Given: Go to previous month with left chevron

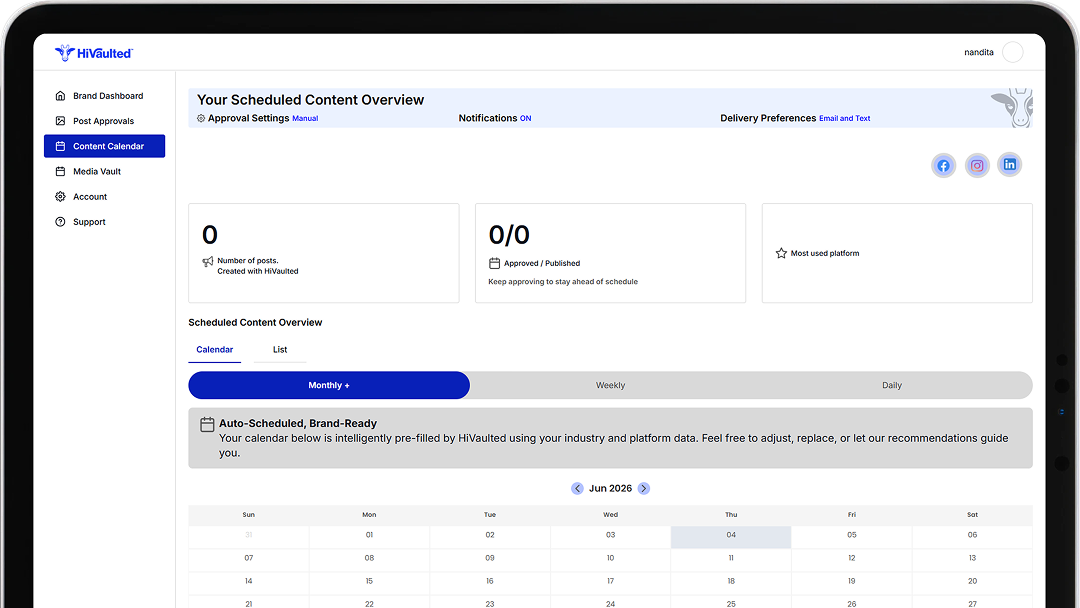Looking at the screenshot, I should (577, 488).
